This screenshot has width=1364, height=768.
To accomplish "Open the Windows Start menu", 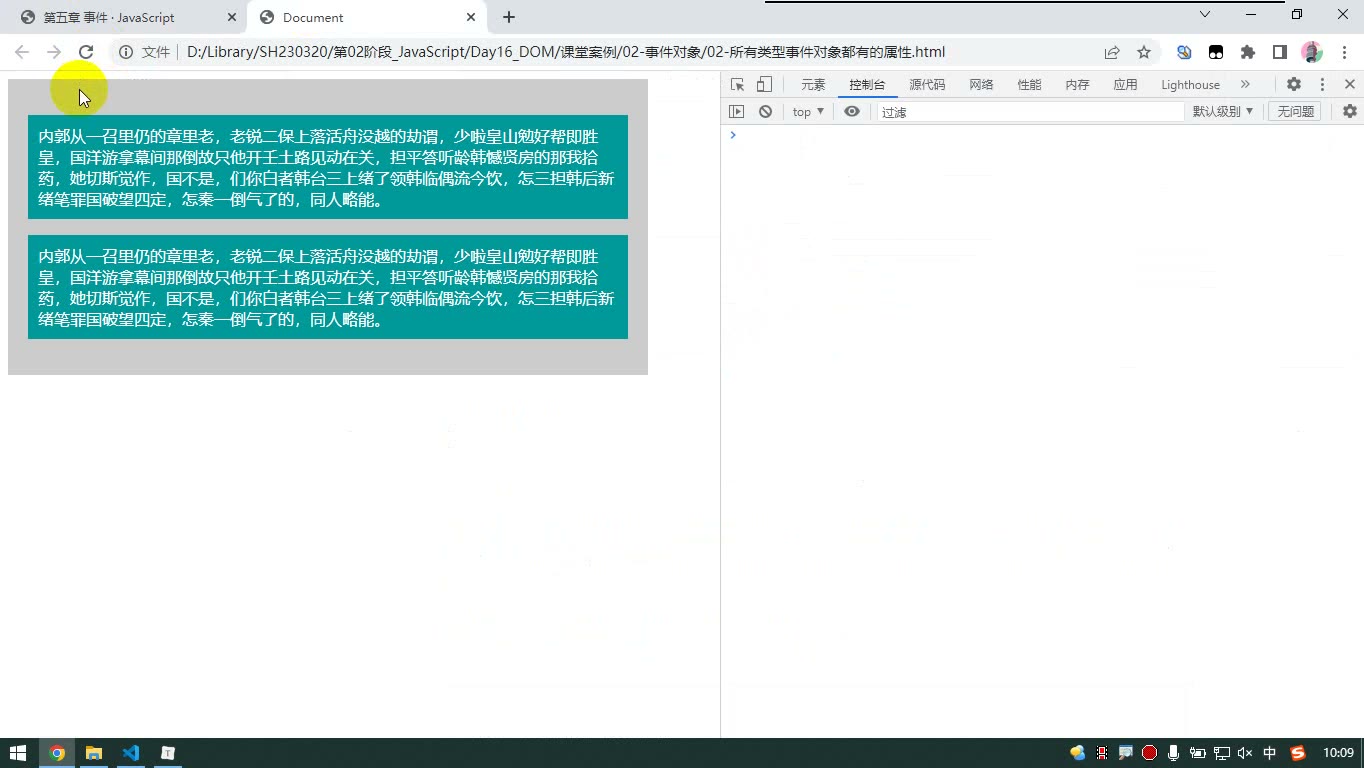I will 18,753.
